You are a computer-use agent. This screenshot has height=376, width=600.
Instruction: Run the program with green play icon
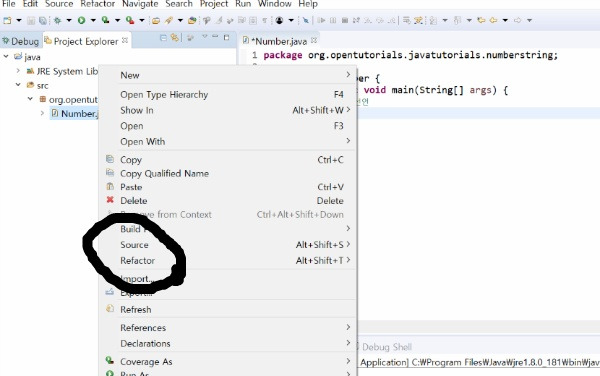82,20
